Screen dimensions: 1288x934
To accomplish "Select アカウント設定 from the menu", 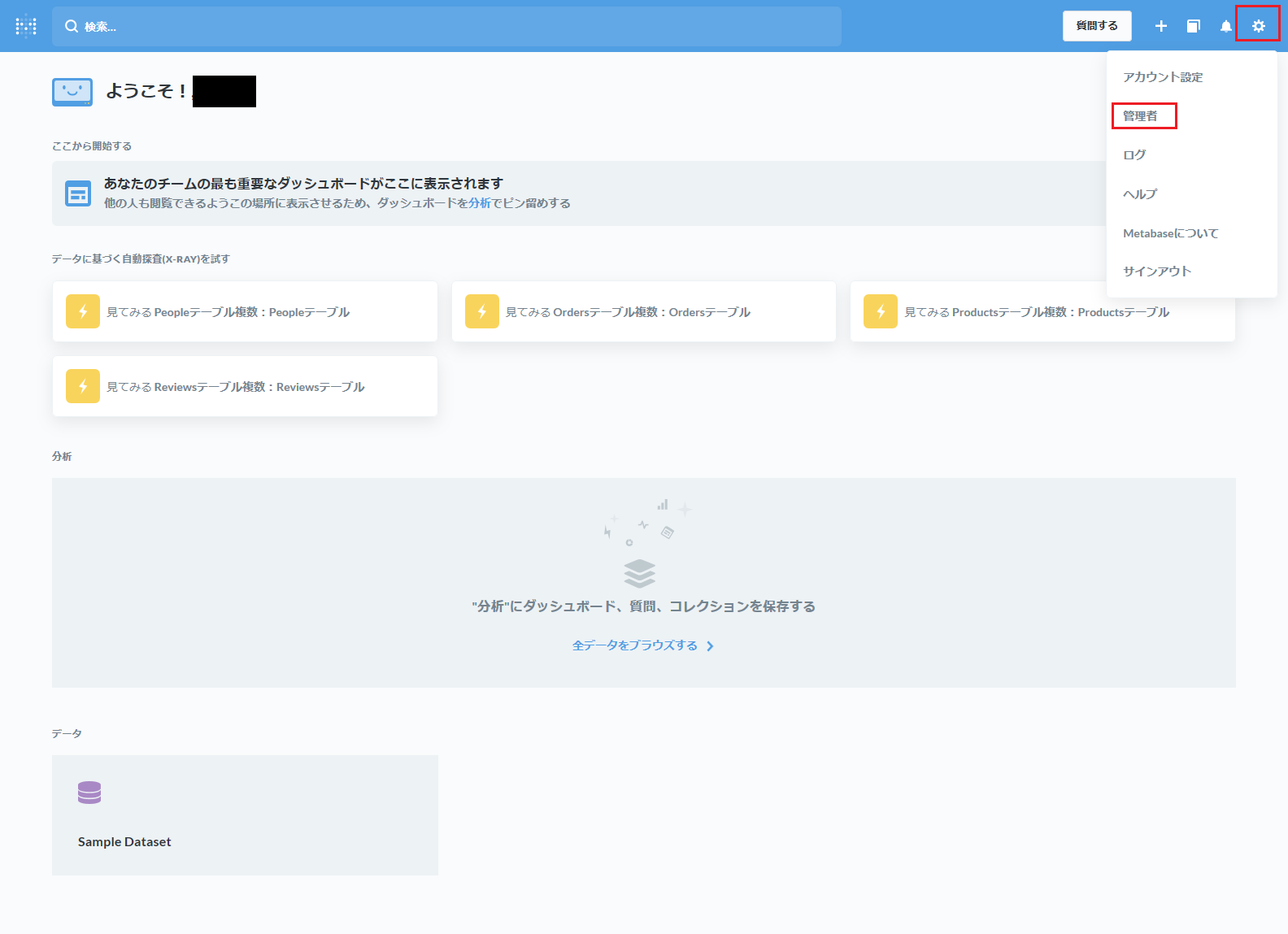I will click(1163, 77).
